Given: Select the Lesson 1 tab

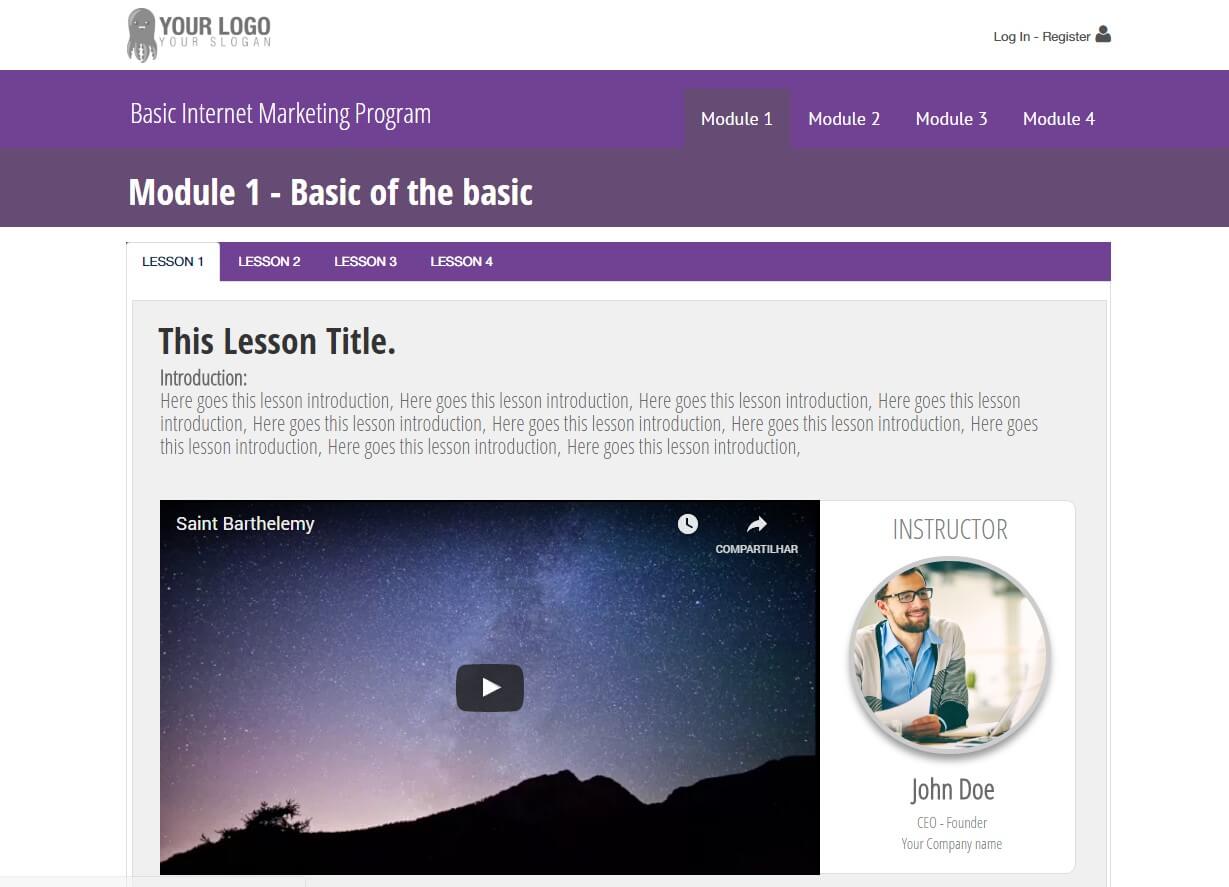Looking at the screenshot, I should (x=173, y=262).
